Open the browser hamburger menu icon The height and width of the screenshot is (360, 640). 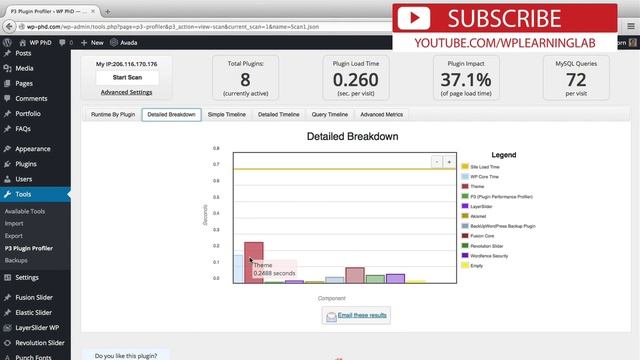[631, 27]
